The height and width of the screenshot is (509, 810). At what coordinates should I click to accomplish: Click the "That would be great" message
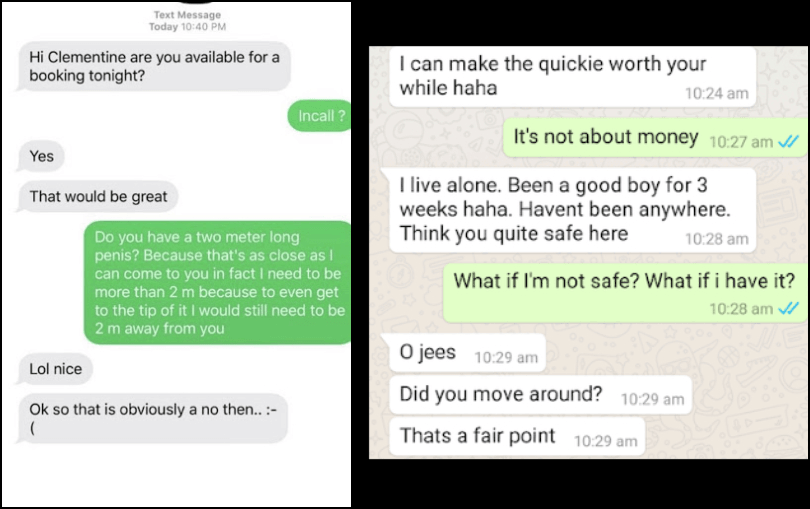98,196
